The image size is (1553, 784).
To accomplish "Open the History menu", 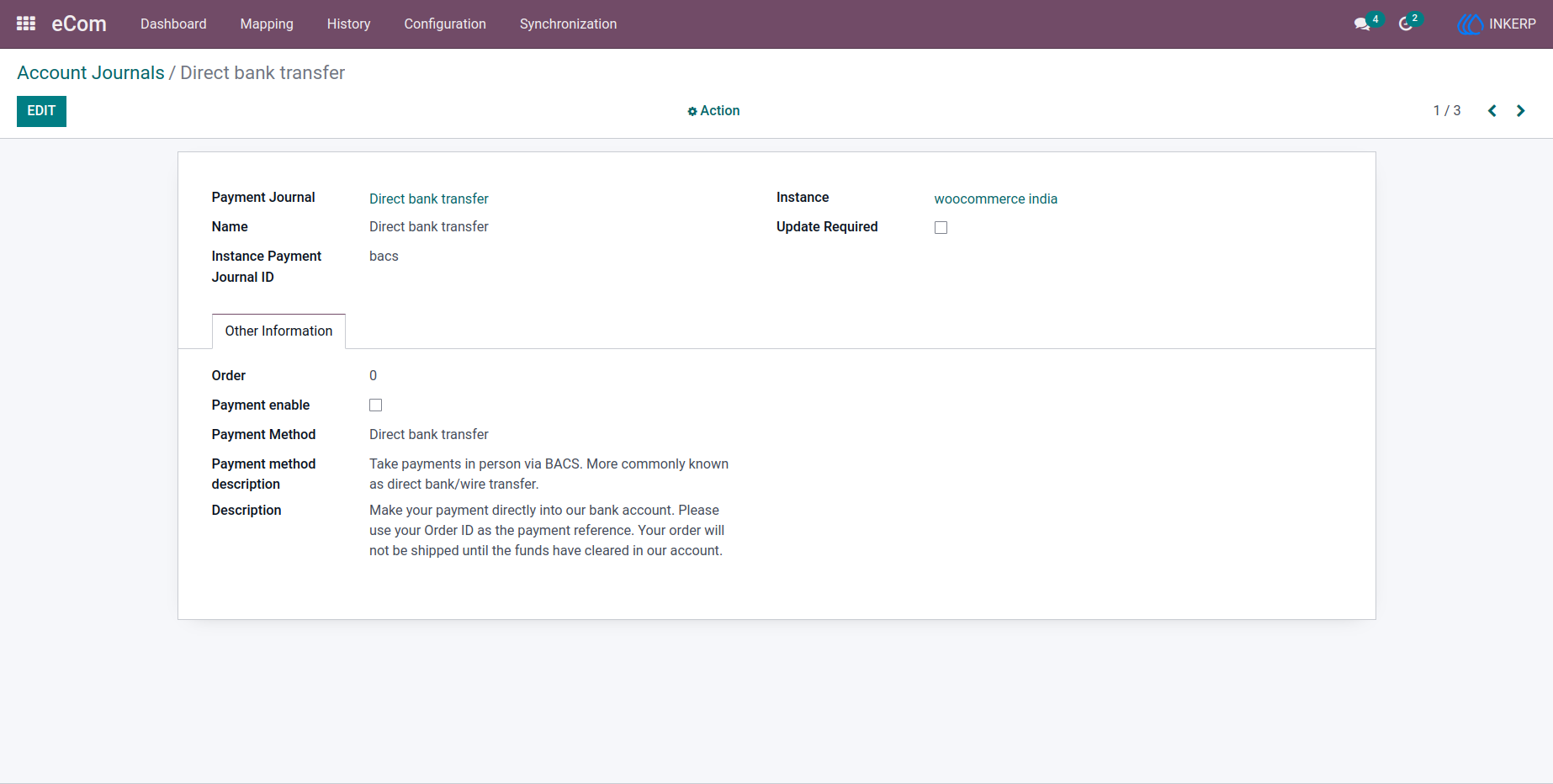I will [x=348, y=24].
